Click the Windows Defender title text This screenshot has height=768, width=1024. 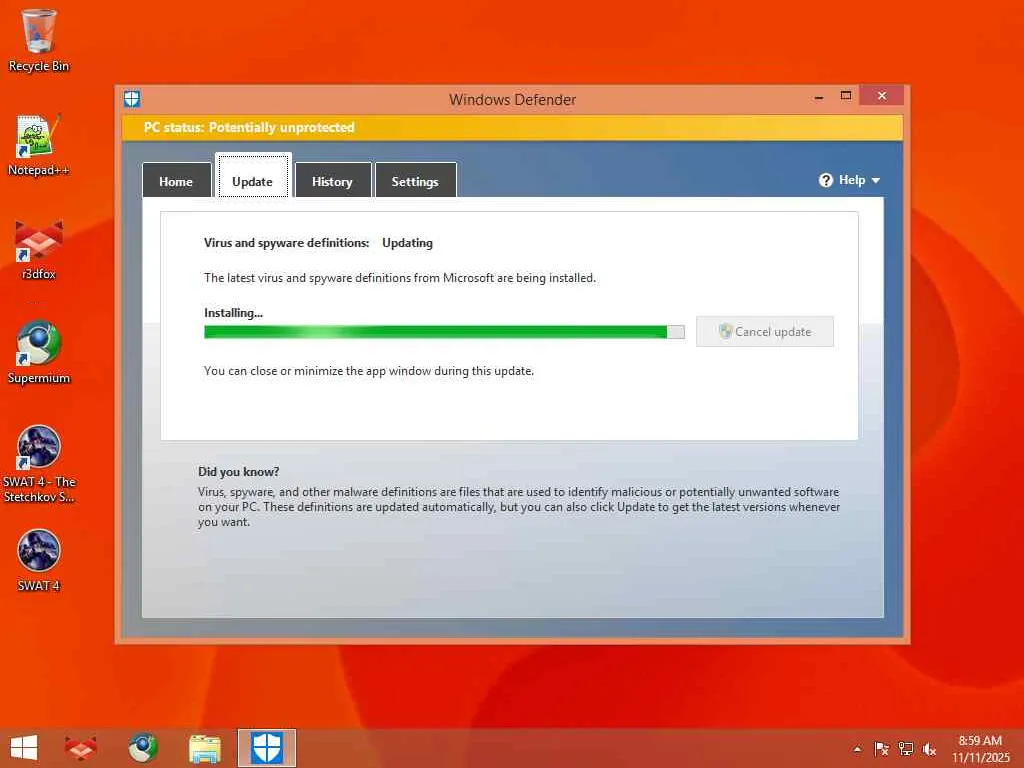[x=513, y=100]
